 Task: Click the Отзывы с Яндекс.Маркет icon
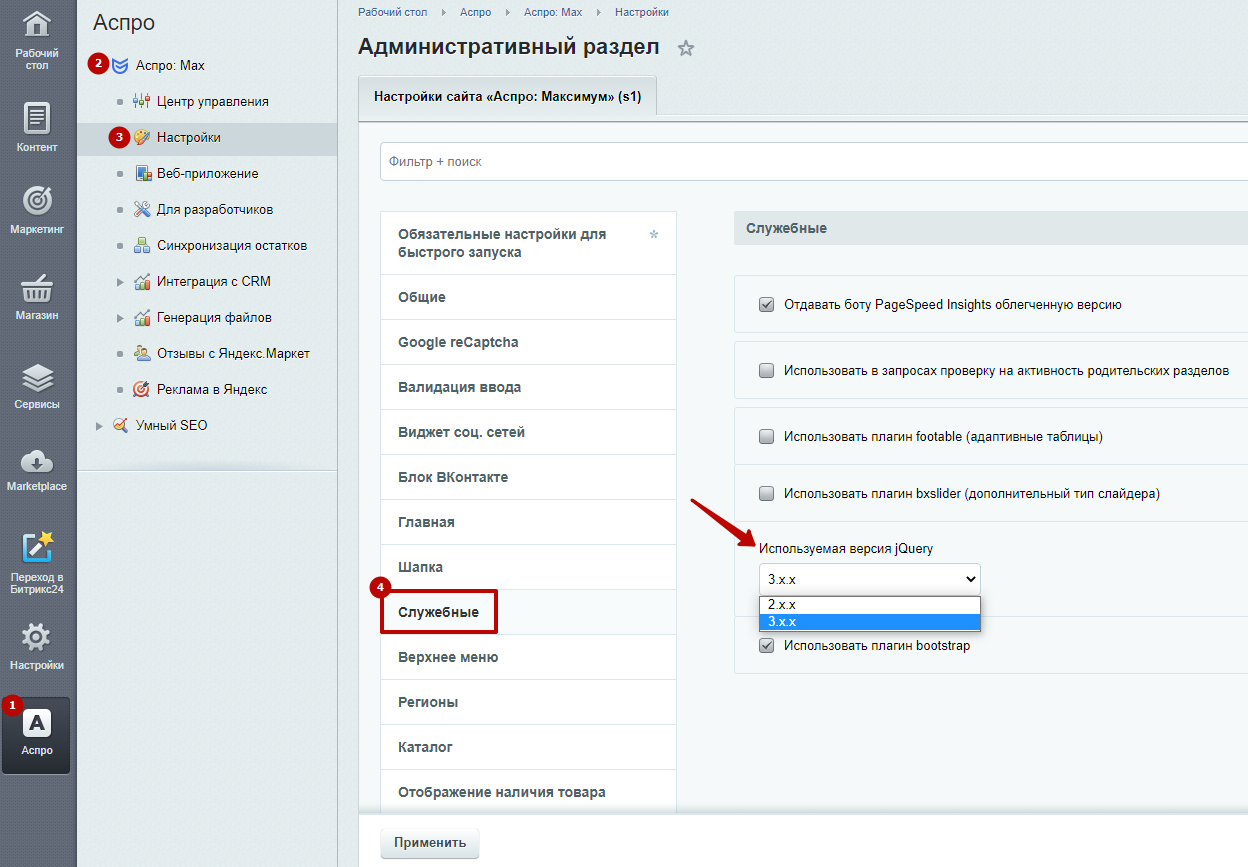coord(141,353)
